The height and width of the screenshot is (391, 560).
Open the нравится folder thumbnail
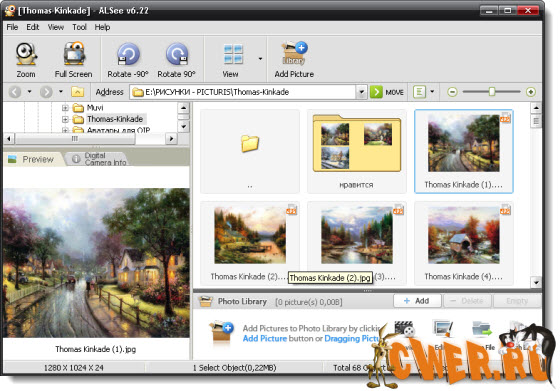coord(356,151)
